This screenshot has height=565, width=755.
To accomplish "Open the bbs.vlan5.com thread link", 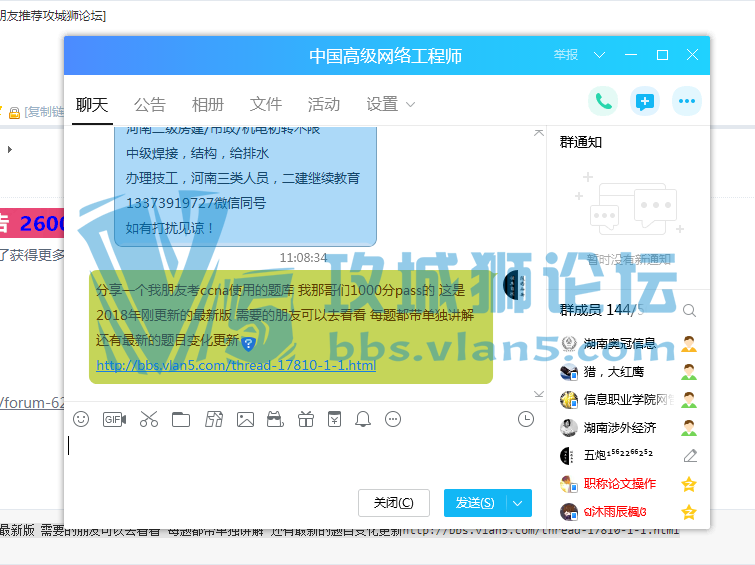I will 236,366.
